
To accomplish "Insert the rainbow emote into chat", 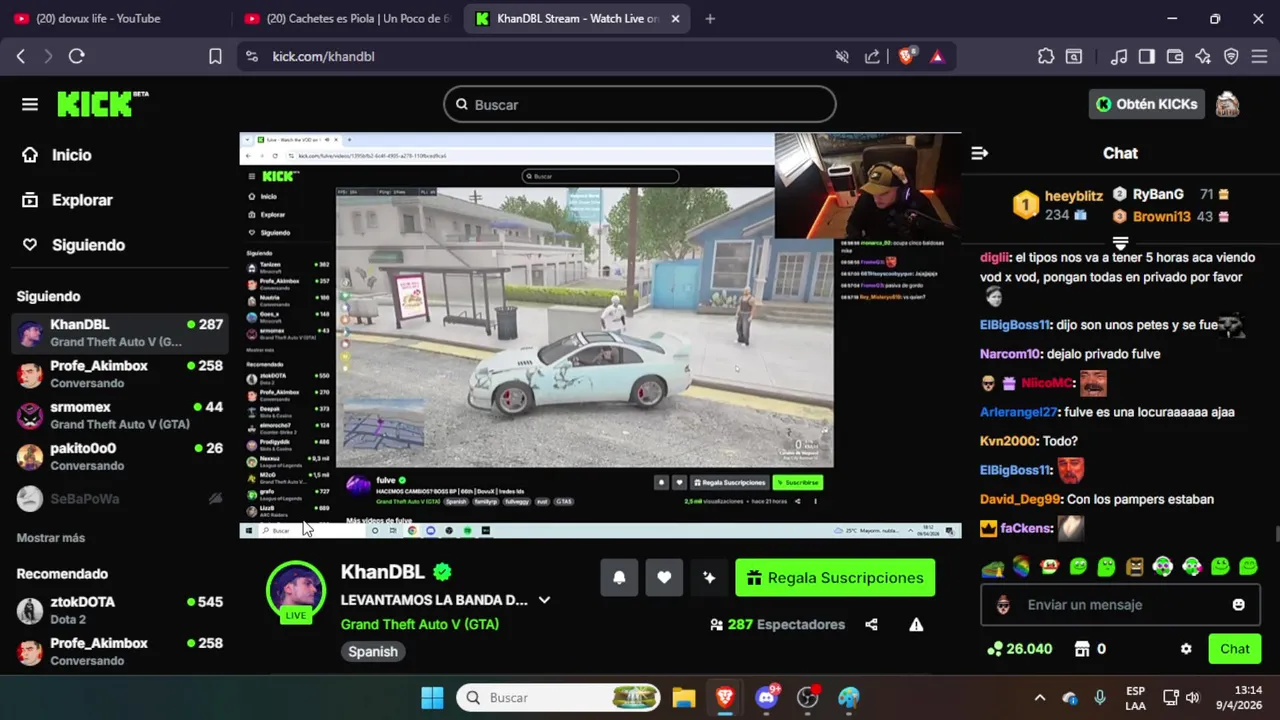I will pos(1021,567).
